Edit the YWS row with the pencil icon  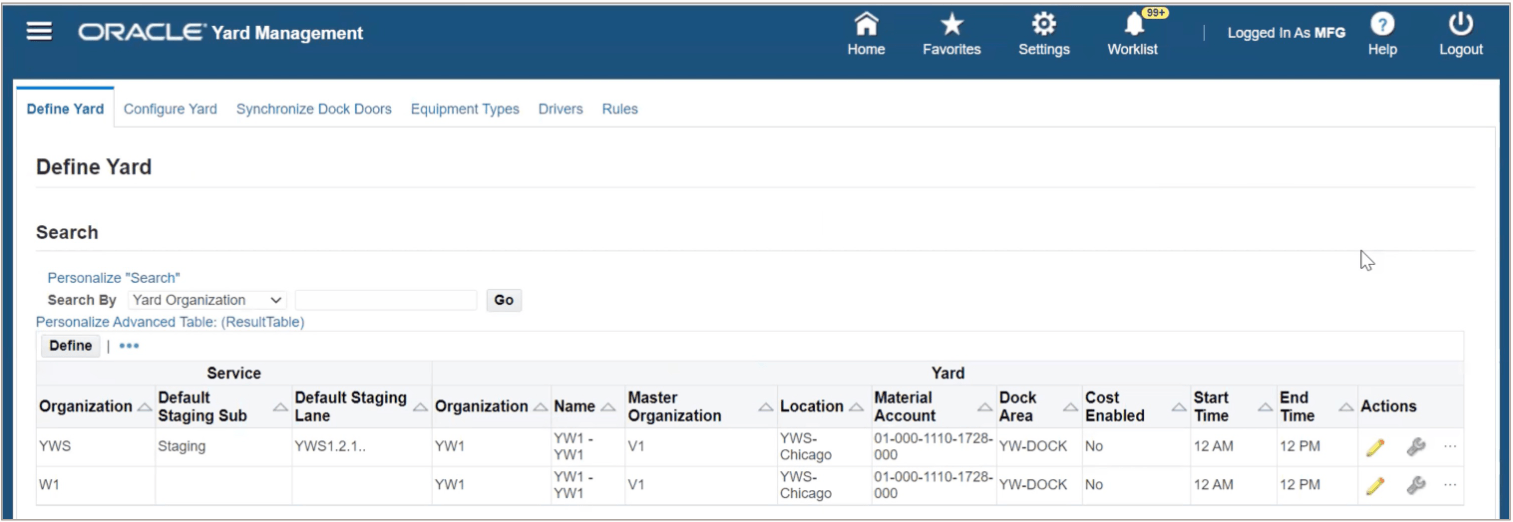(1375, 447)
